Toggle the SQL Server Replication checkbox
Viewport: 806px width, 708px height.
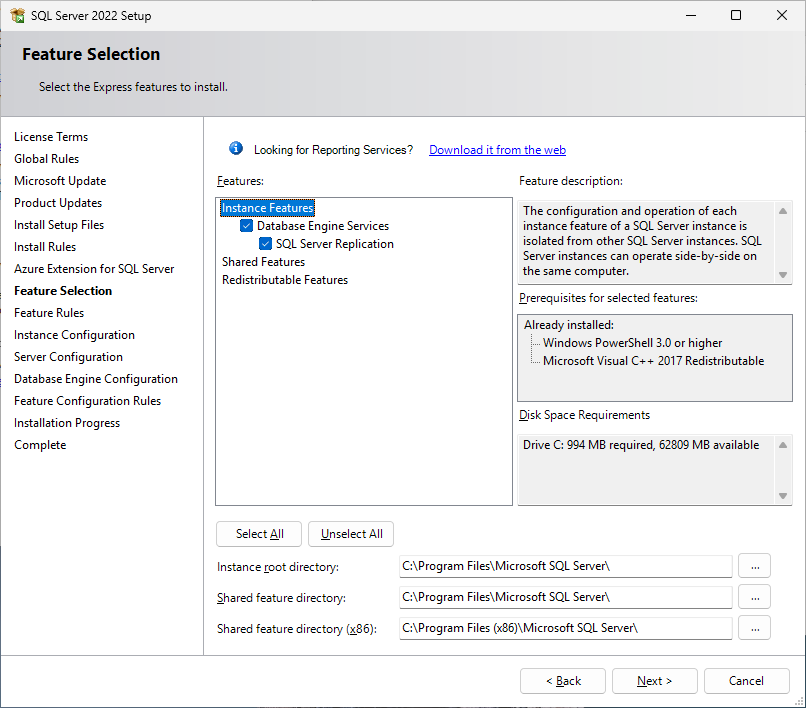(266, 244)
